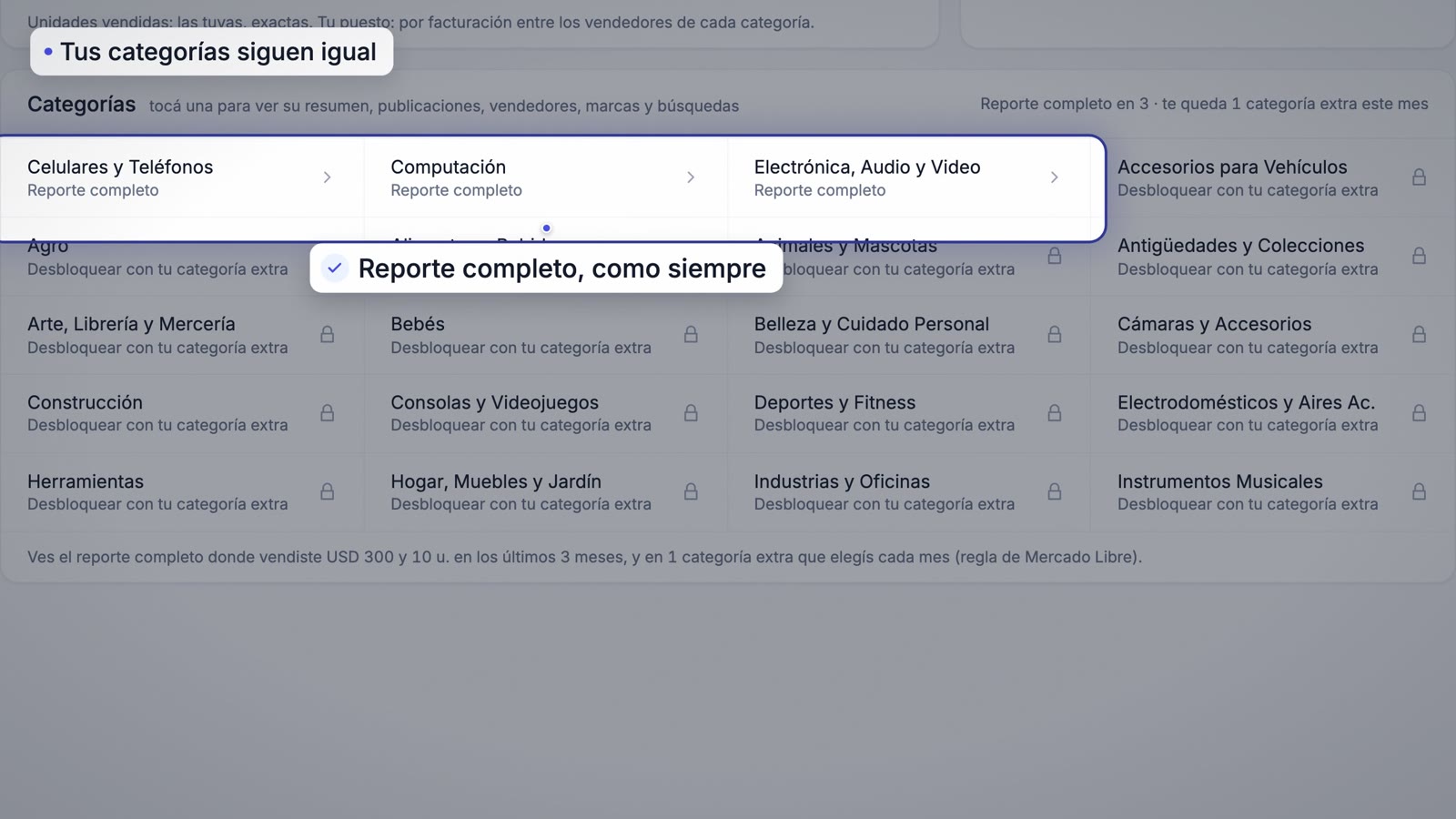This screenshot has width=1456, height=819.
Task: Click lock icon for Instrumentos Musicales
Action: (1419, 491)
